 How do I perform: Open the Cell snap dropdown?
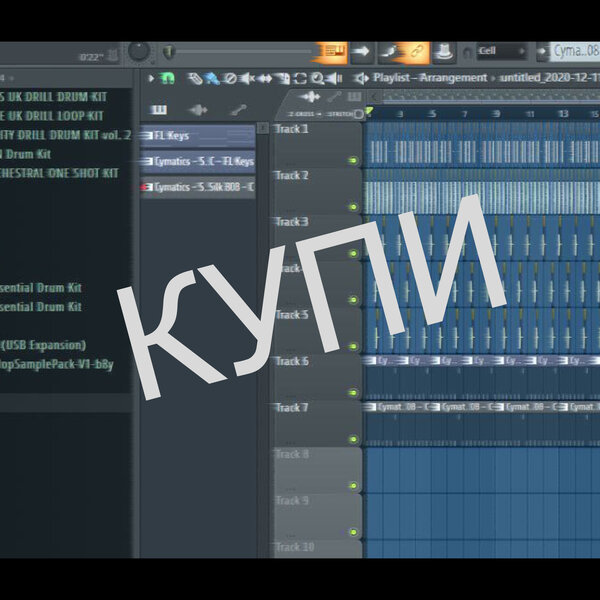point(502,51)
